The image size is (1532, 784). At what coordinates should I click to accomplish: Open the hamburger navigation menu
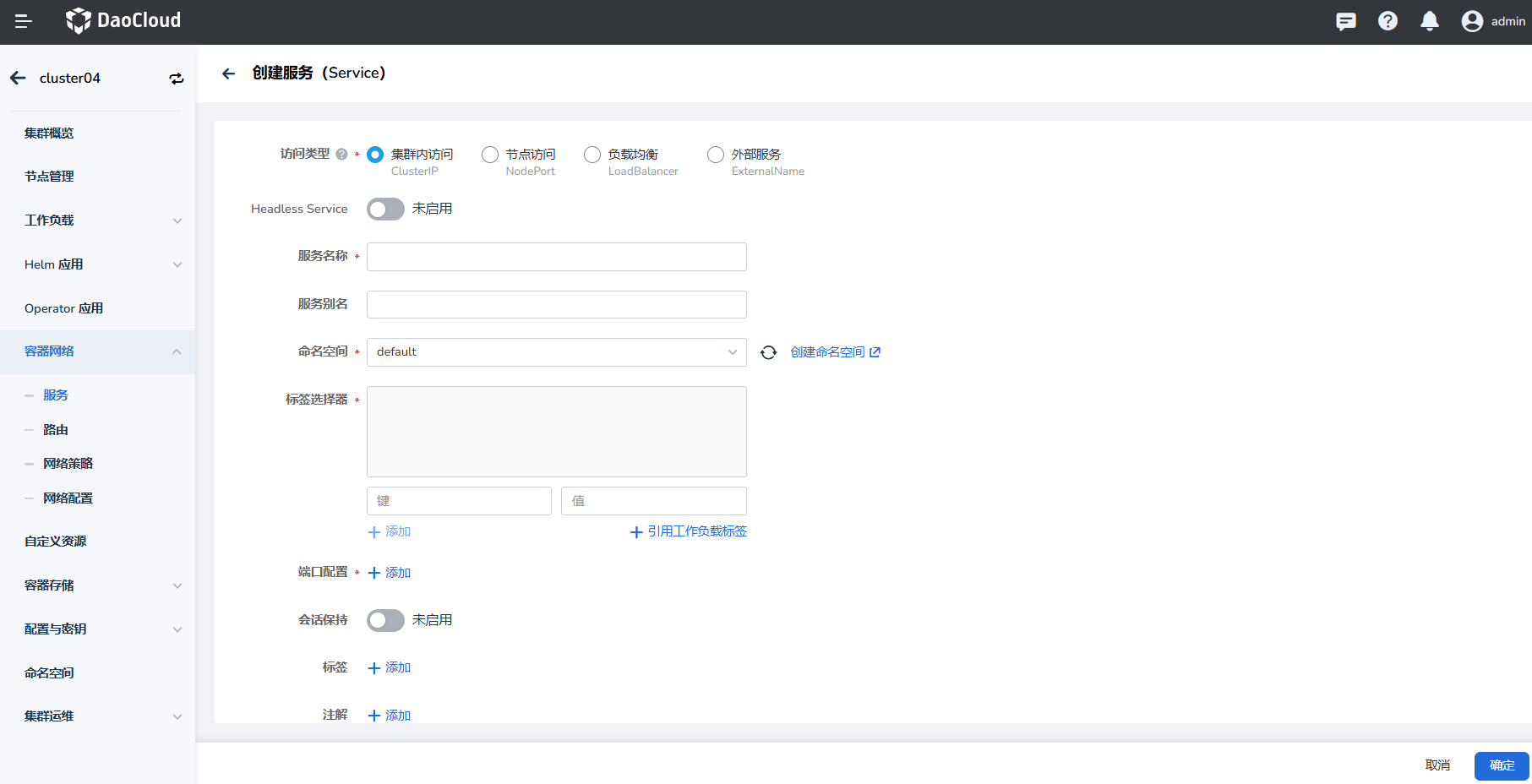click(x=24, y=21)
